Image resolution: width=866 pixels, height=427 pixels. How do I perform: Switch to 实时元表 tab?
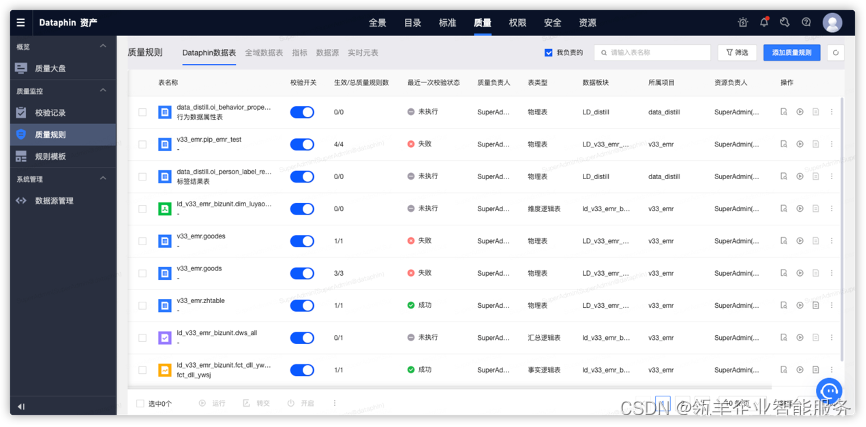click(363, 53)
